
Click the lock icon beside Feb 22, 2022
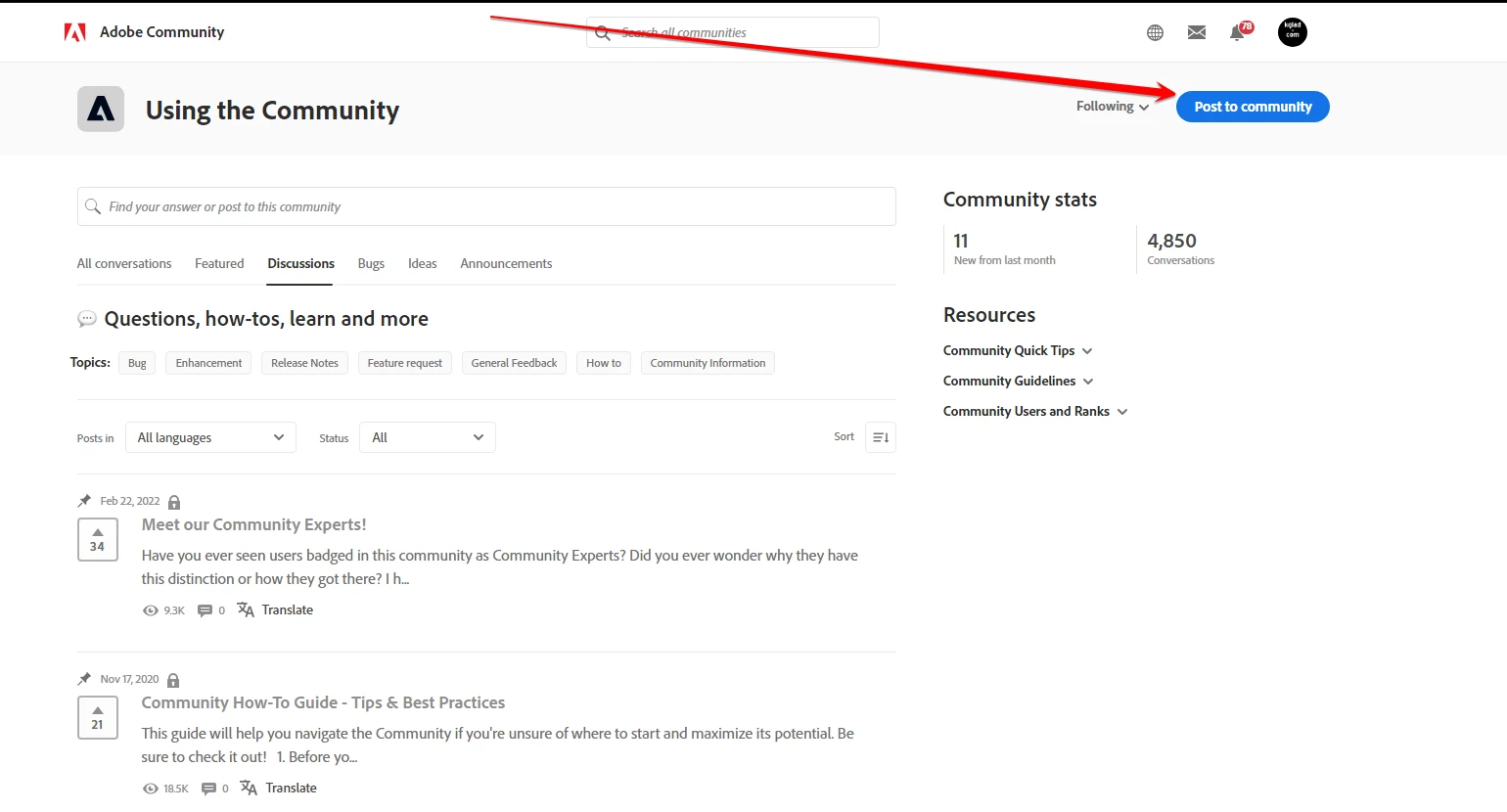(x=174, y=502)
